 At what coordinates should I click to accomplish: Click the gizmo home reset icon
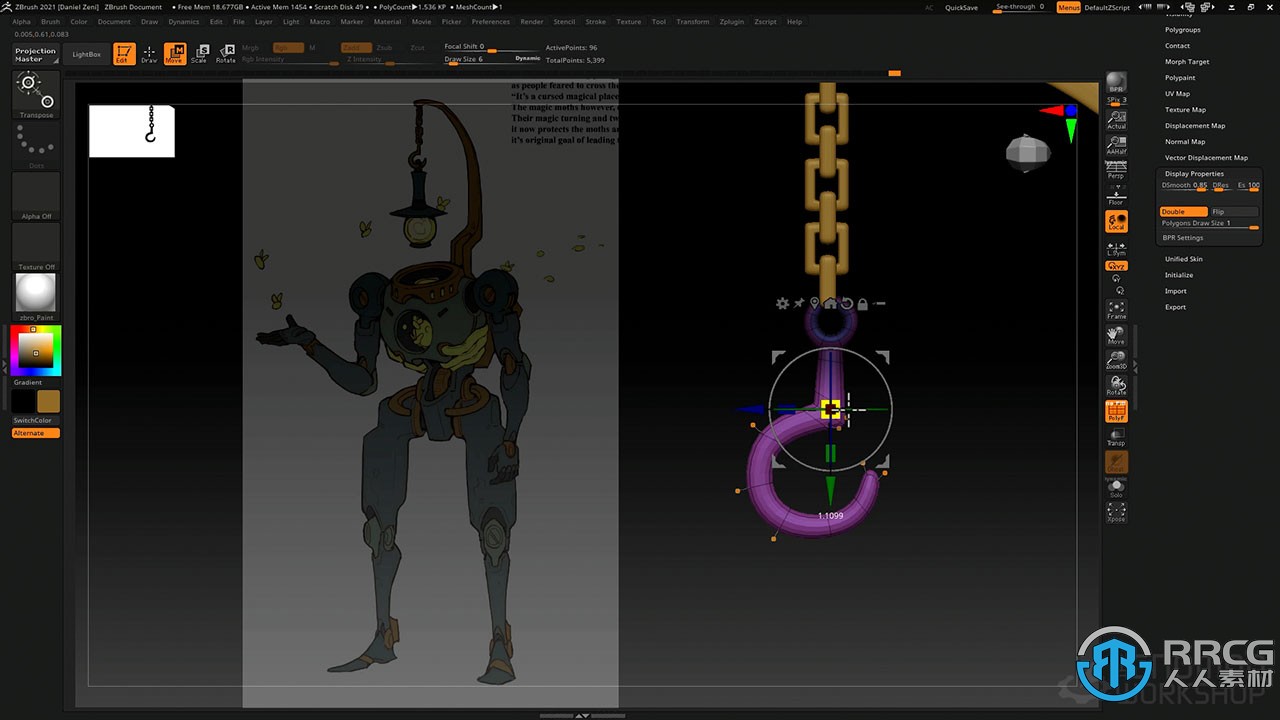tap(830, 303)
